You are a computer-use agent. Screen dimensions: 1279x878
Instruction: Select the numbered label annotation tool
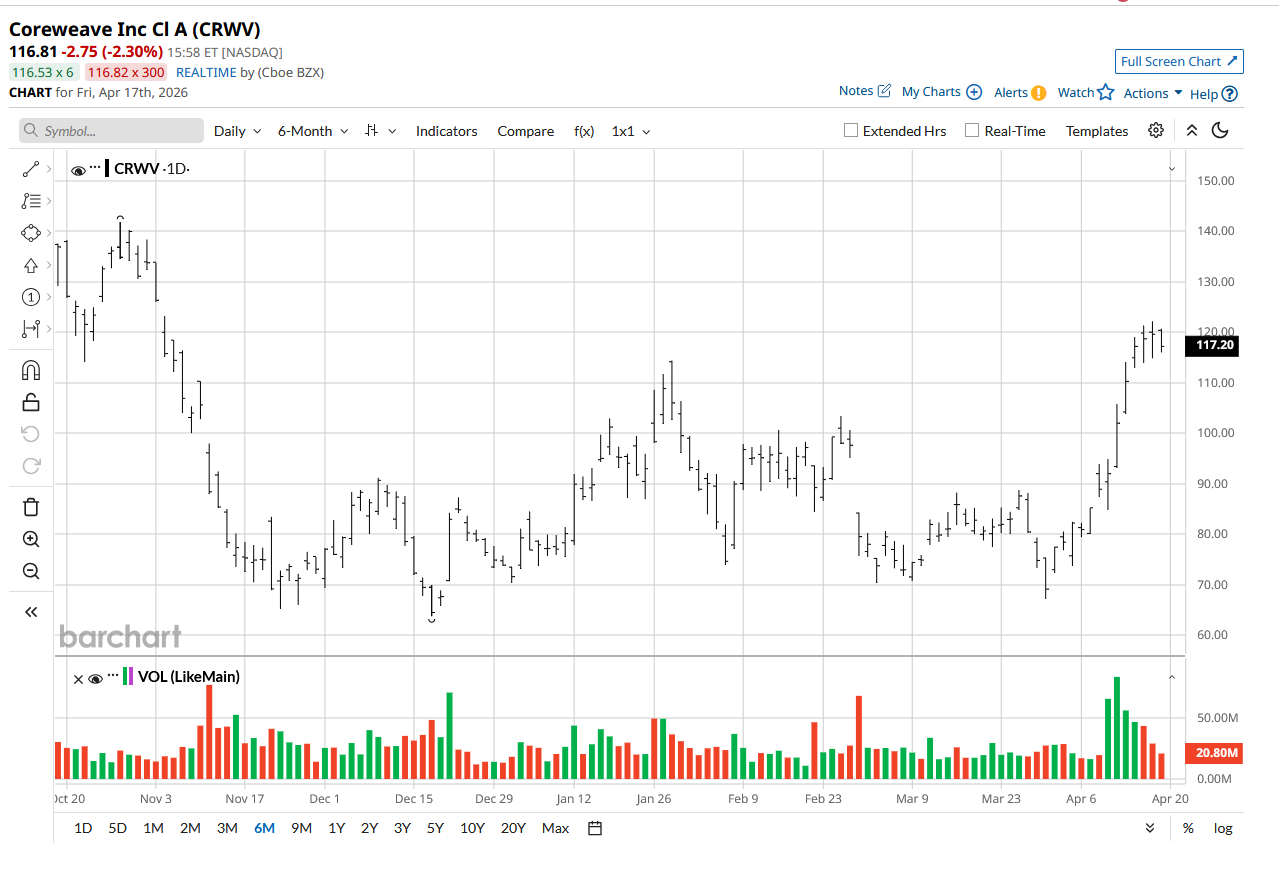coord(30,297)
